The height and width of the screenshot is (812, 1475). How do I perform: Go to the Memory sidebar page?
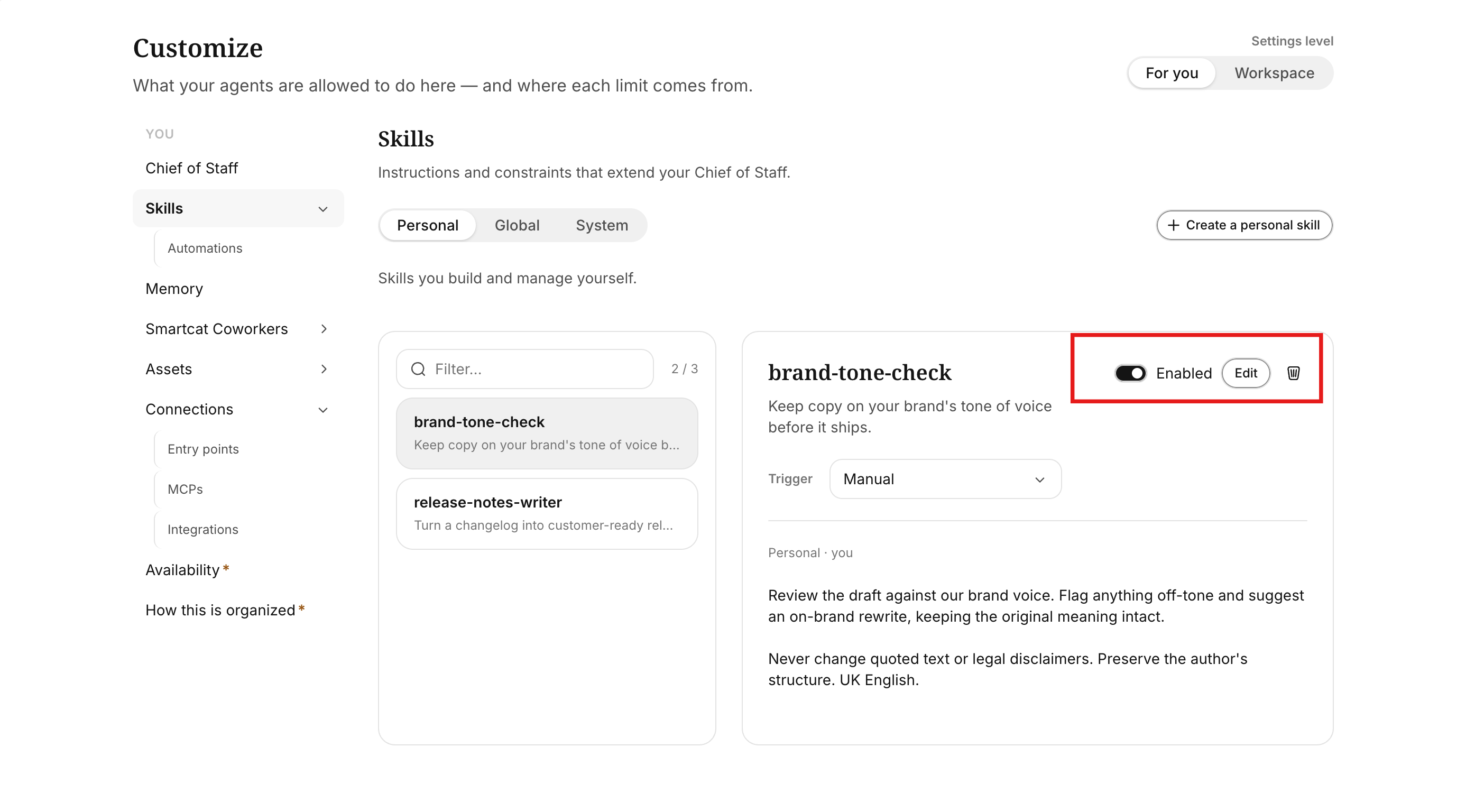(x=174, y=289)
